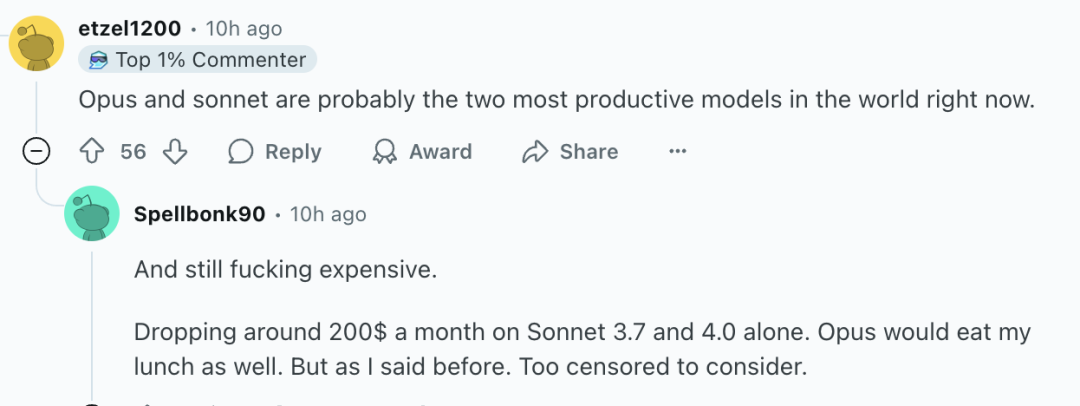The height and width of the screenshot is (406, 1080).
Task: Click the Reply button label
Action: pos(293,152)
